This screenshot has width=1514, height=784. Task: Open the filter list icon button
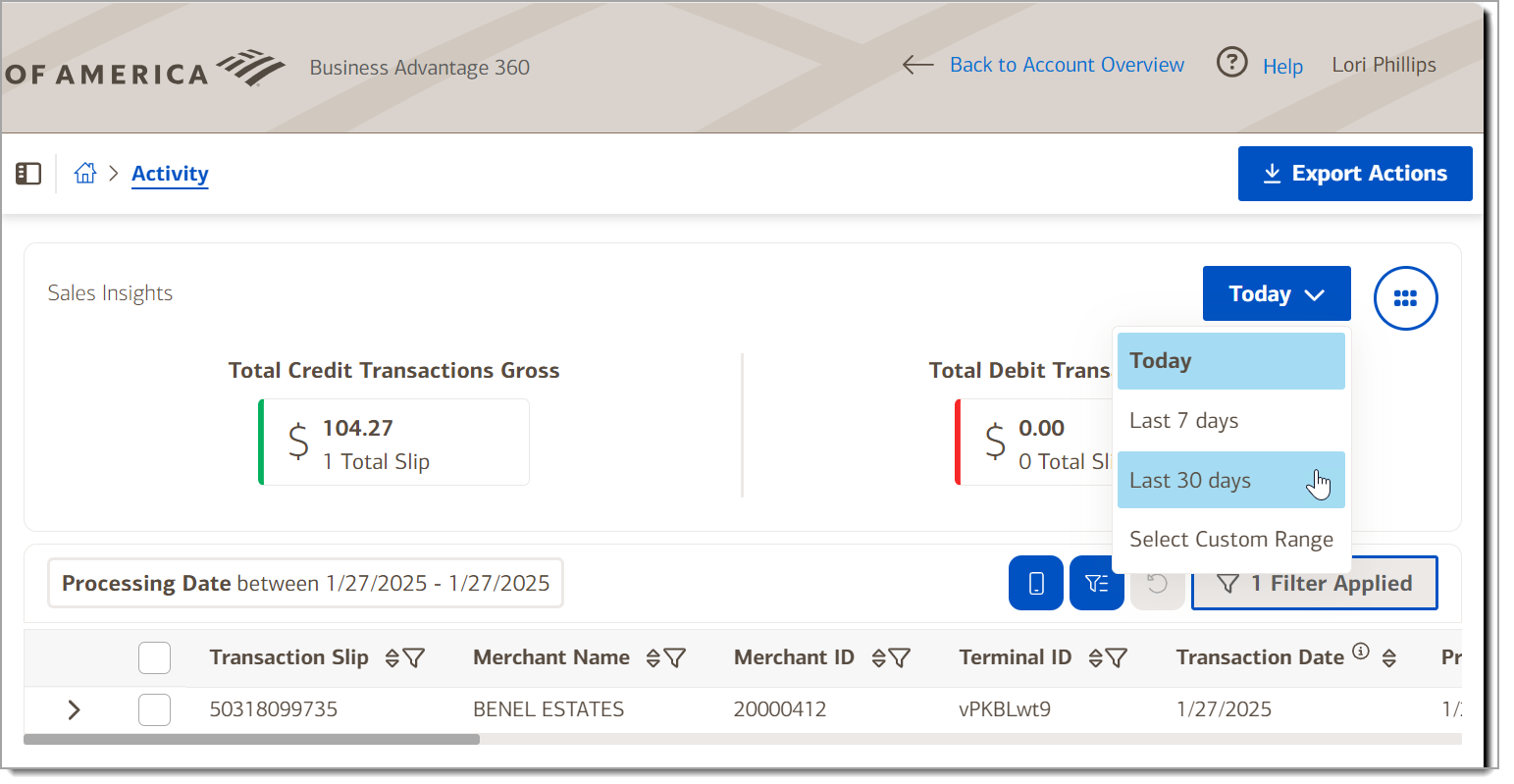[1097, 583]
